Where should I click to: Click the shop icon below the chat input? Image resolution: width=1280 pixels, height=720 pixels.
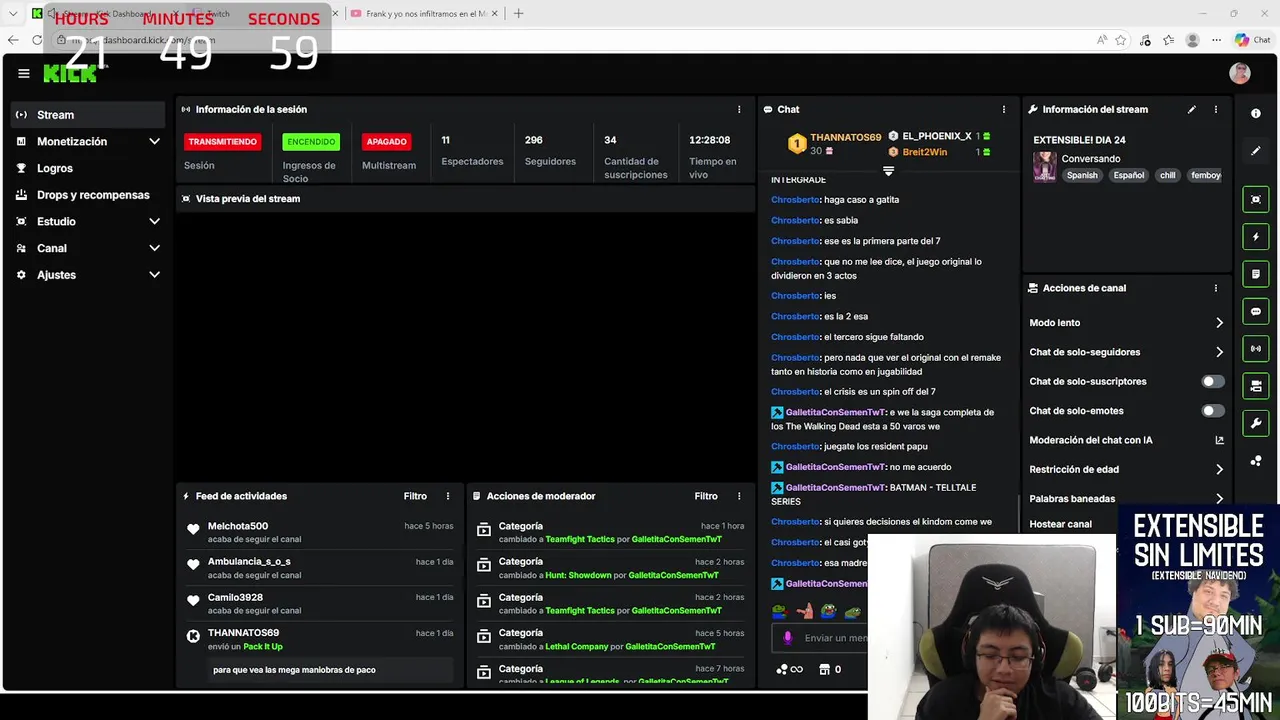click(x=824, y=670)
